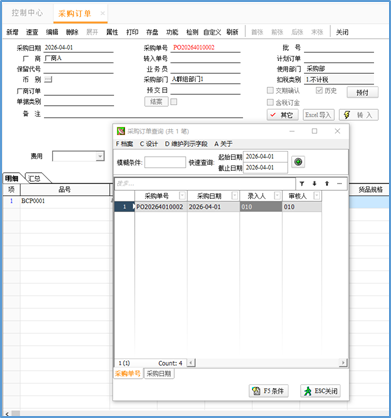
Task: Click the 录入人 cell showing 010
Action: [261, 207]
